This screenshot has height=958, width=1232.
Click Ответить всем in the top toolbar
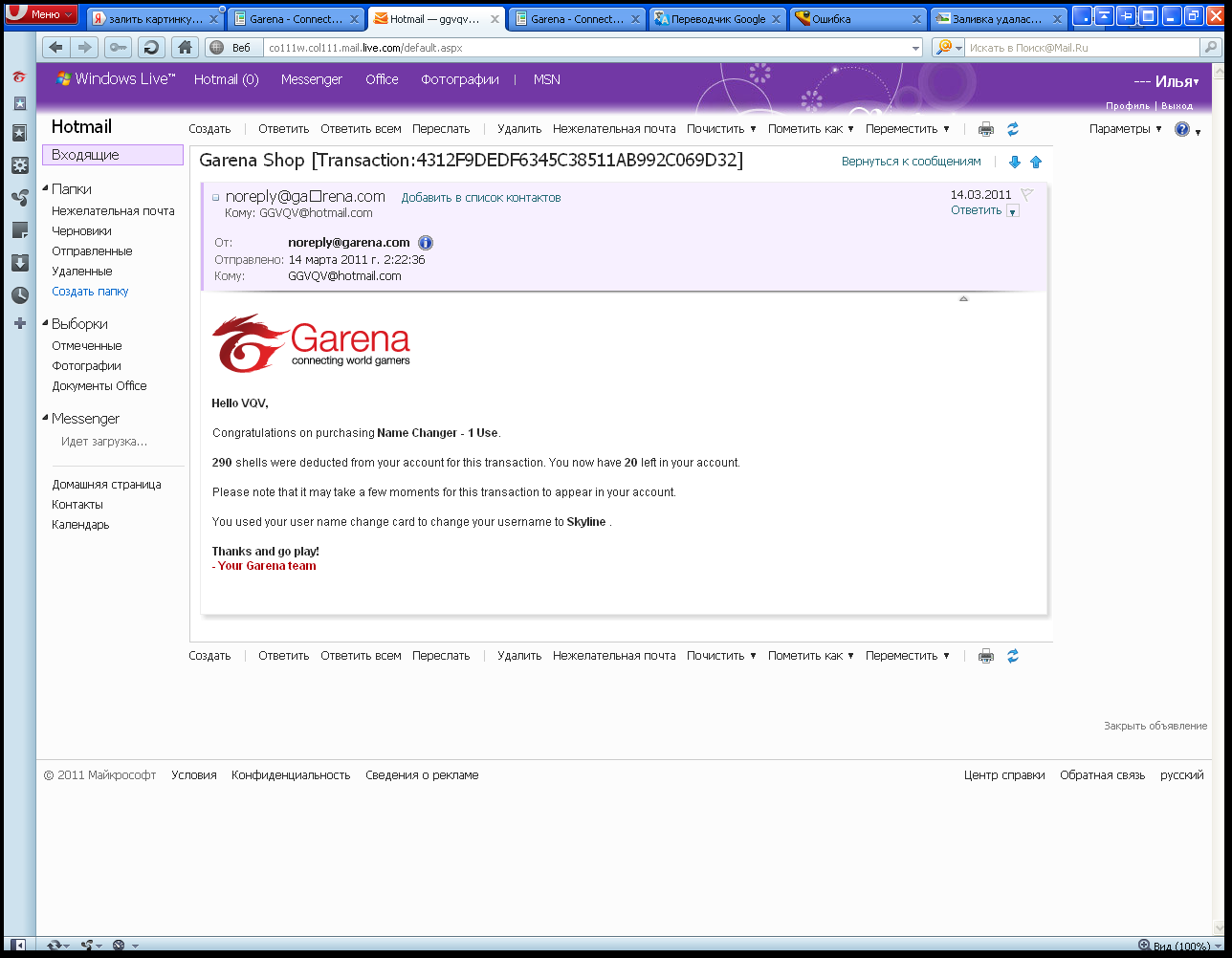361,129
